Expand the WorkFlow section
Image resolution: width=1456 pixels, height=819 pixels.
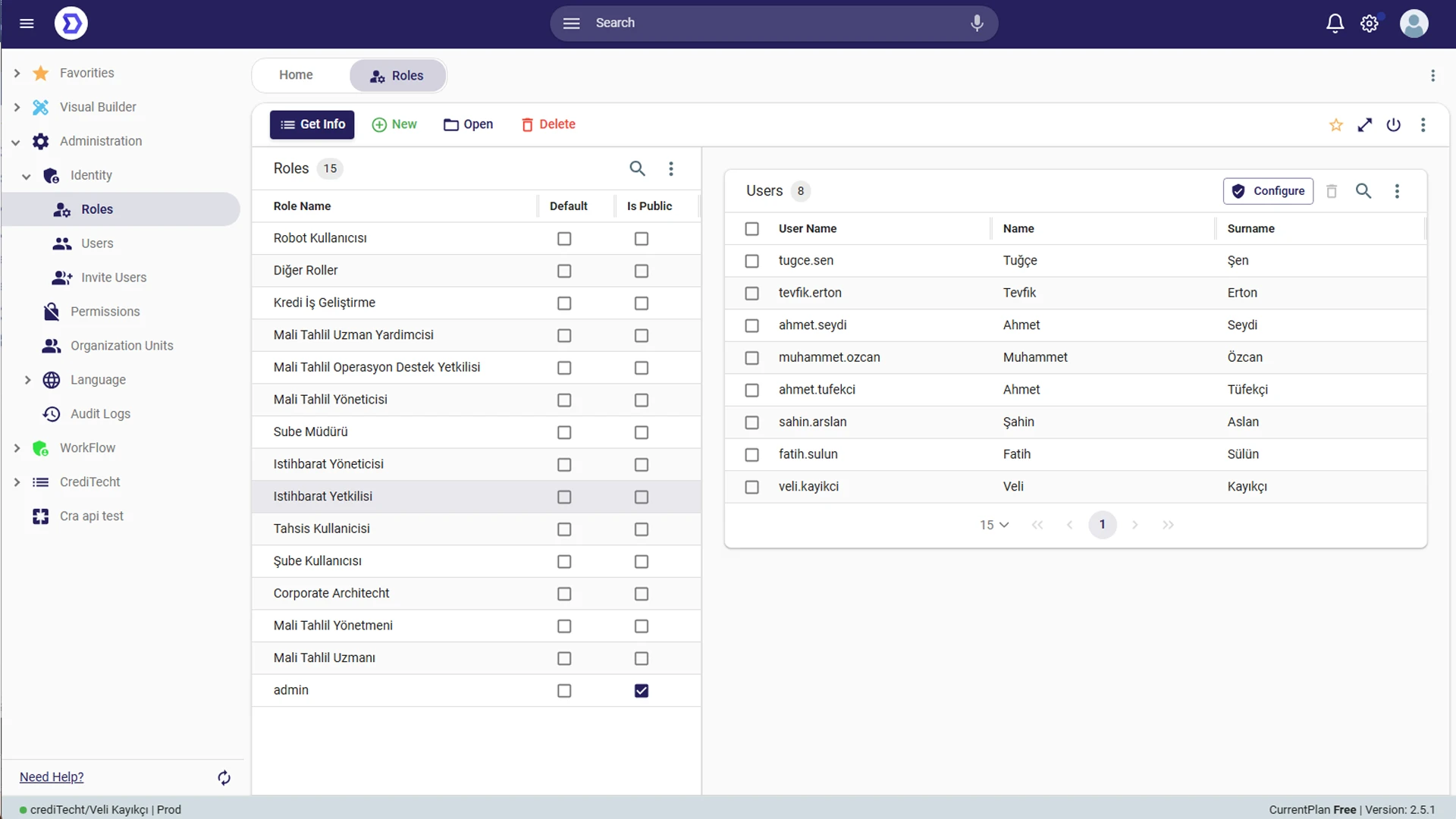tap(17, 448)
